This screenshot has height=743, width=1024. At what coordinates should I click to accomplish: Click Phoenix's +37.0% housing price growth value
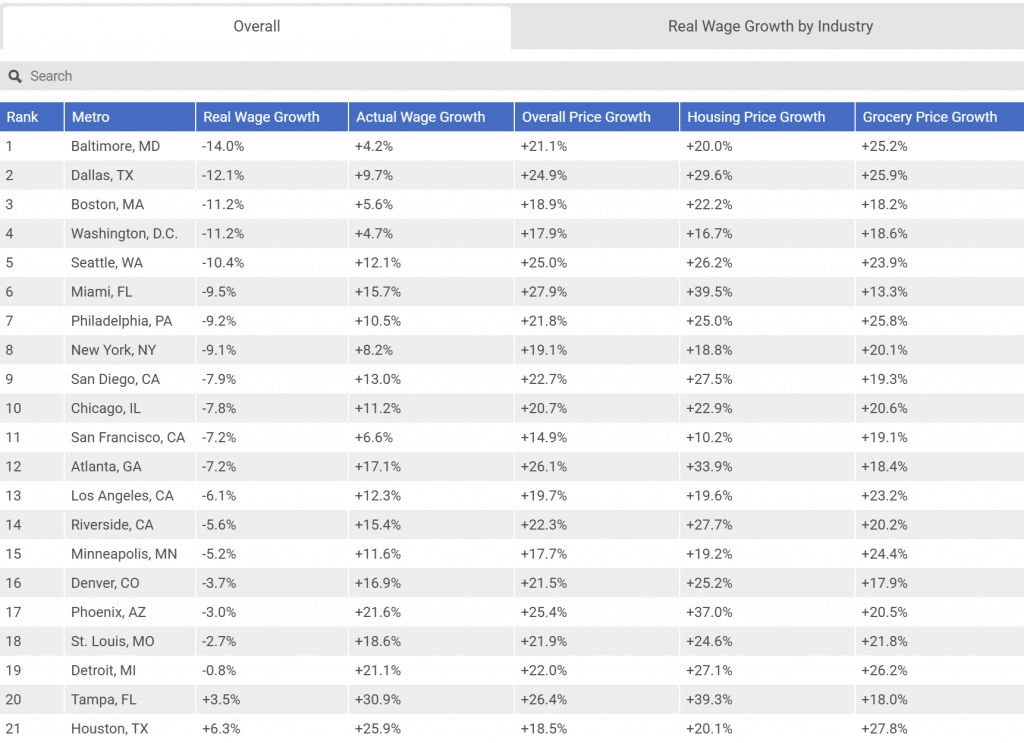pos(709,612)
